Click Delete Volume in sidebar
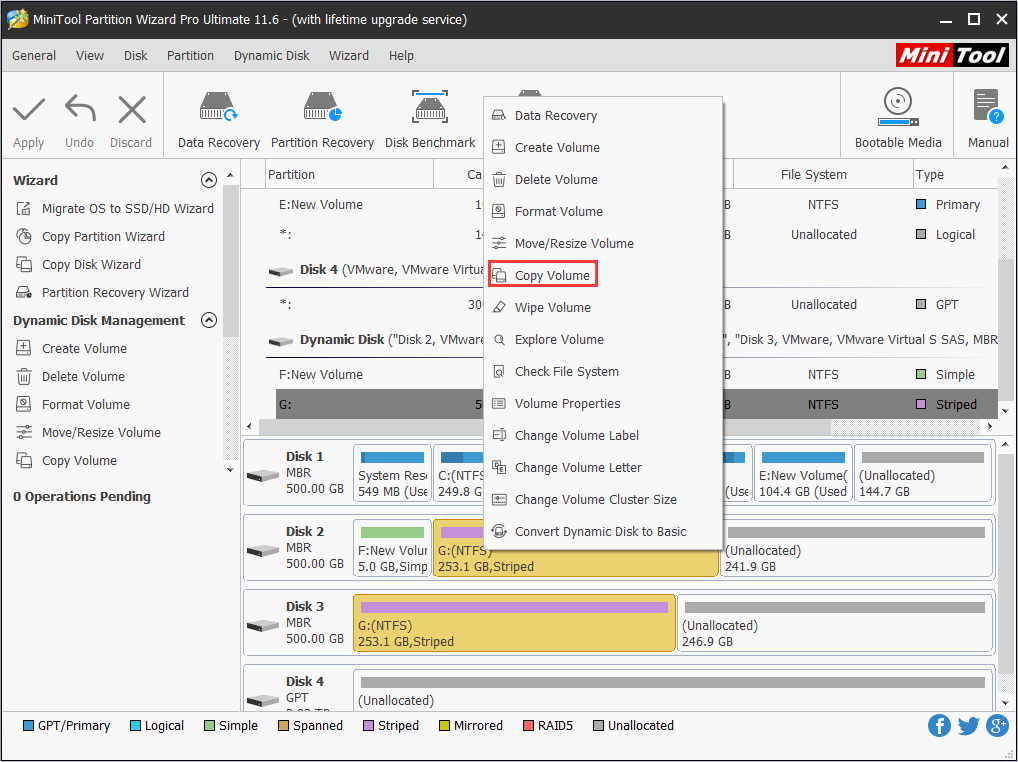The height and width of the screenshot is (762, 1018). click(x=70, y=376)
